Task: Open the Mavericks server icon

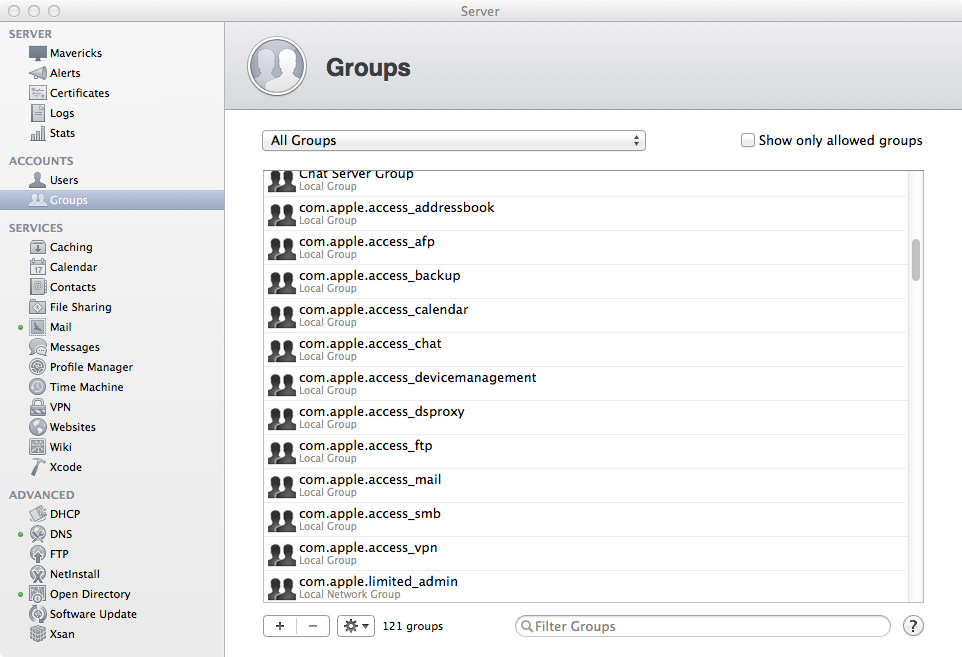Action: click(x=37, y=53)
